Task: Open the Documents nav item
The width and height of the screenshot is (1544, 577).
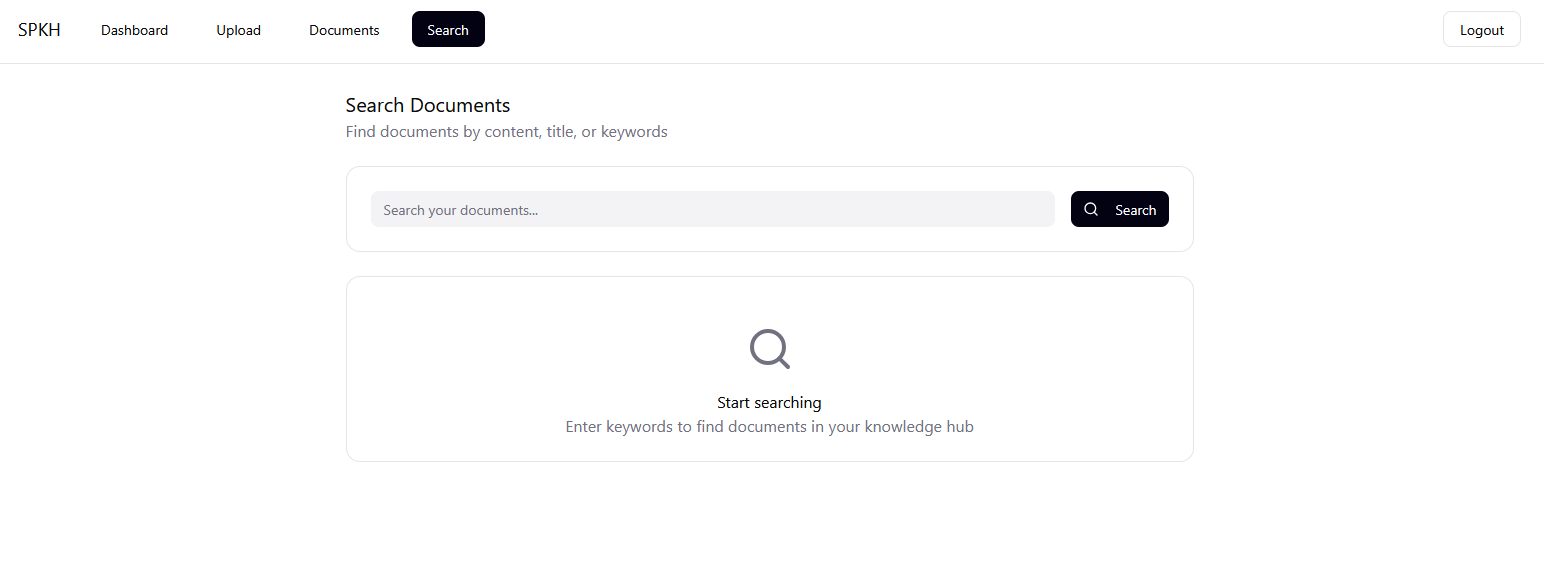Action: 344,30
